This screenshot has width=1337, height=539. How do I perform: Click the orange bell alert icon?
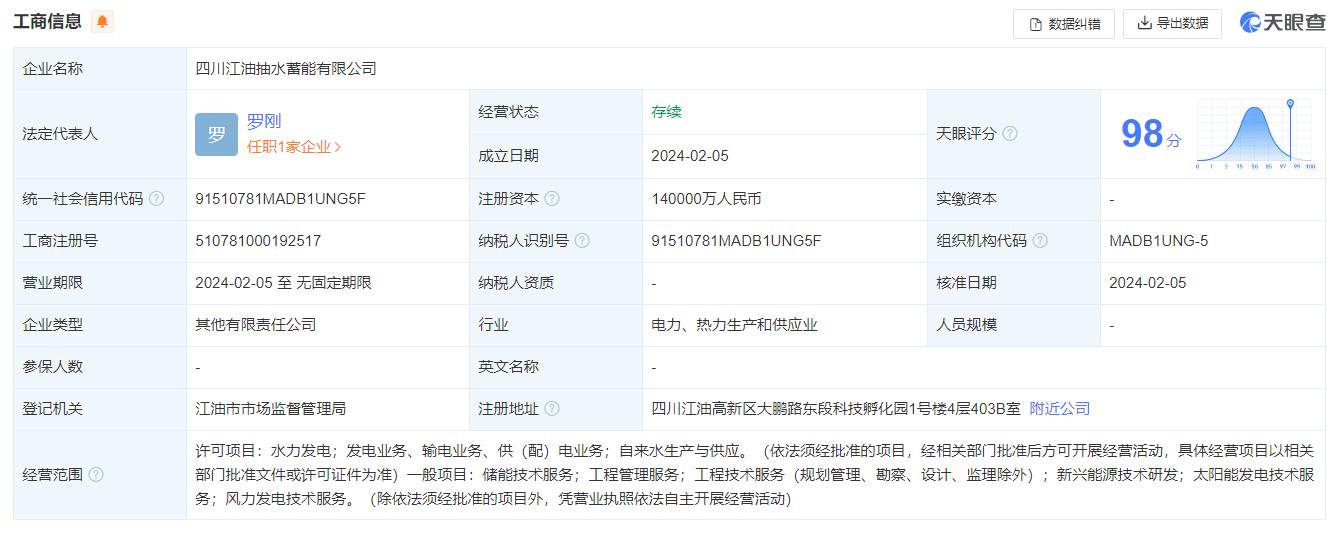pyautogui.click(x=102, y=22)
